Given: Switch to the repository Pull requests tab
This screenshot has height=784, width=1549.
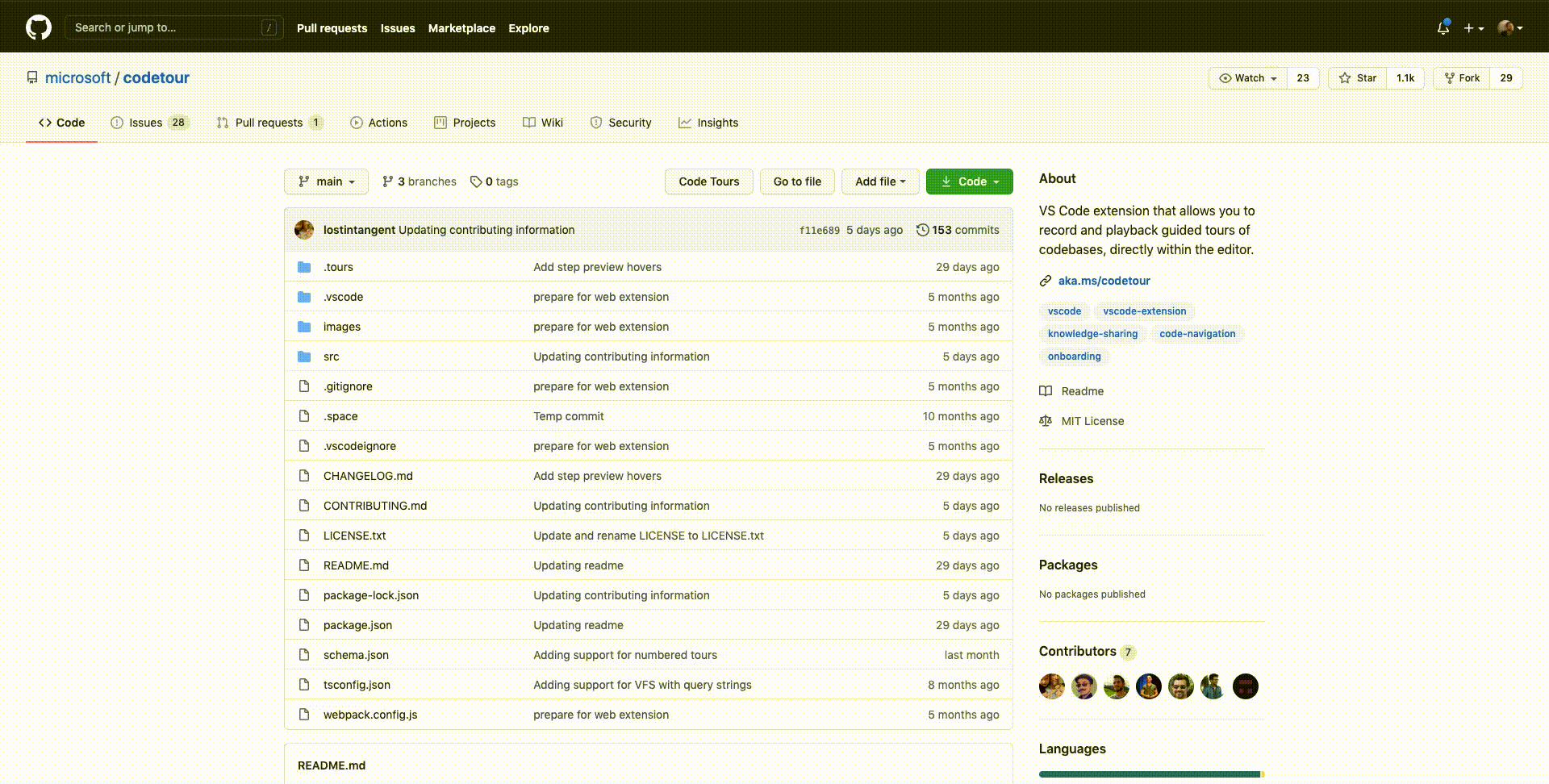Looking at the screenshot, I should pyautogui.click(x=269, y=123).
